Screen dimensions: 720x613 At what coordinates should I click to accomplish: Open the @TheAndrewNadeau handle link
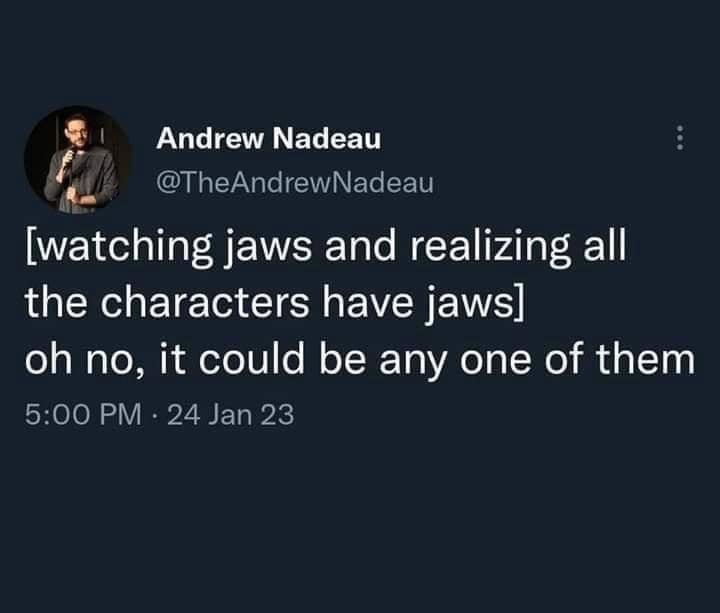(295, 183)
